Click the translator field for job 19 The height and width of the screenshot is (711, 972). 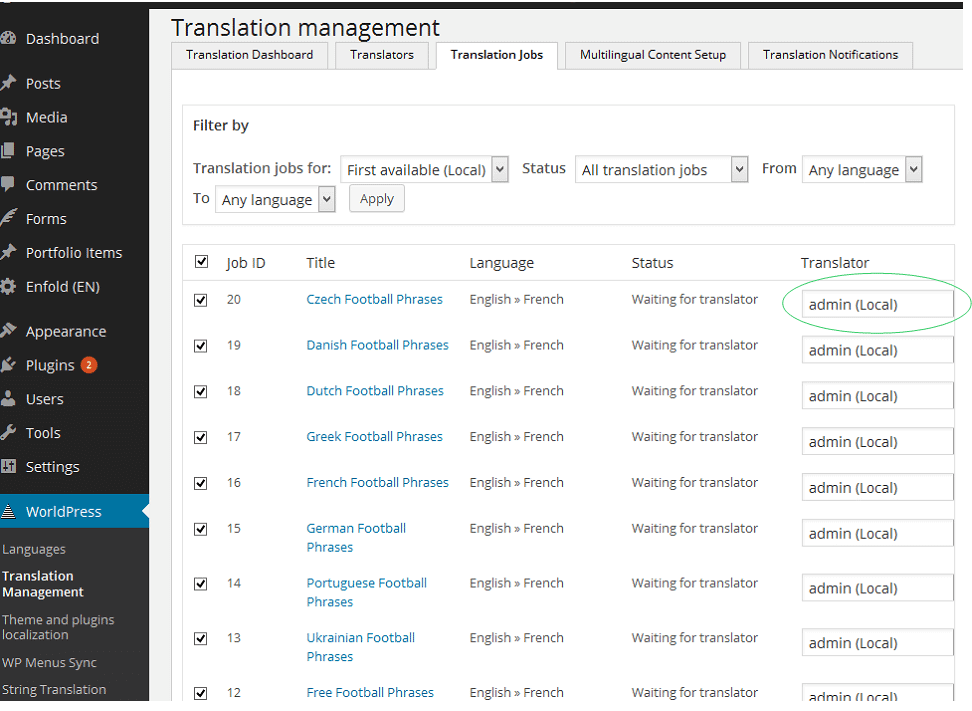[877, 350]
